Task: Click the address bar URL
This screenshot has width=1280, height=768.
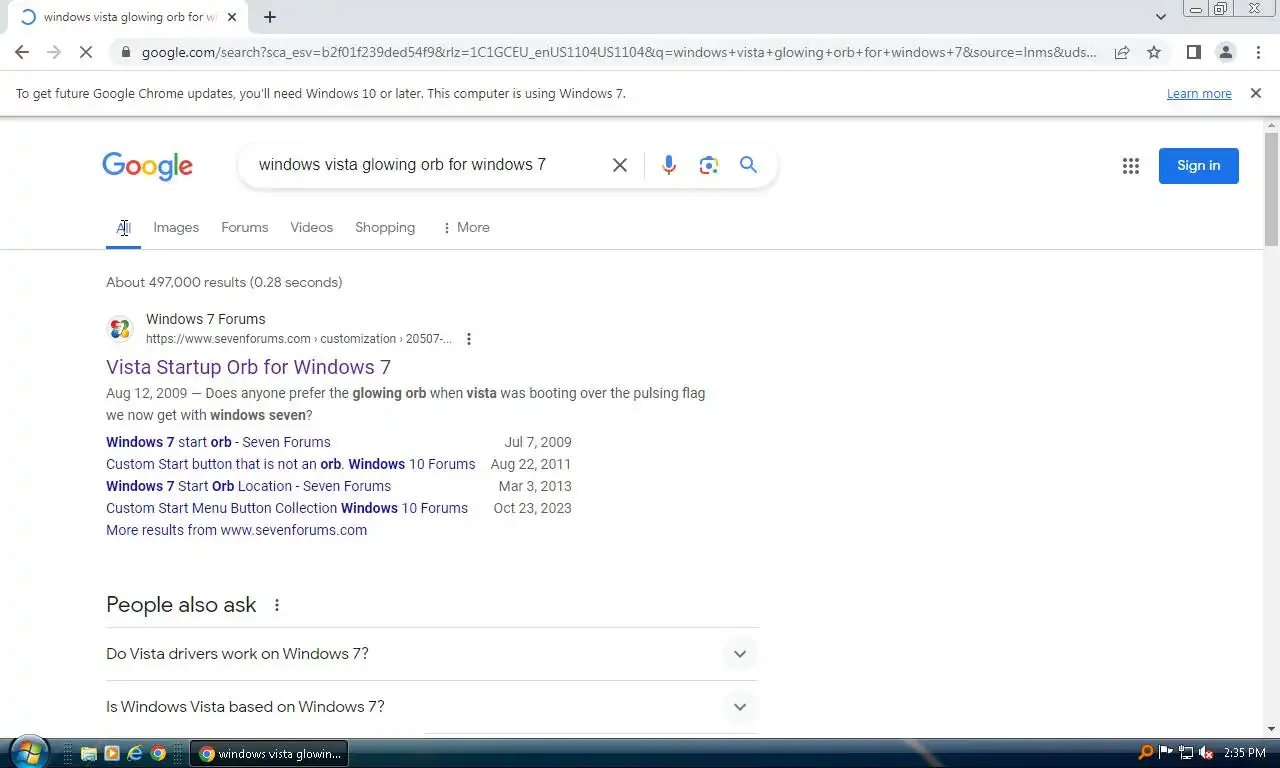Action: point(618,52)
